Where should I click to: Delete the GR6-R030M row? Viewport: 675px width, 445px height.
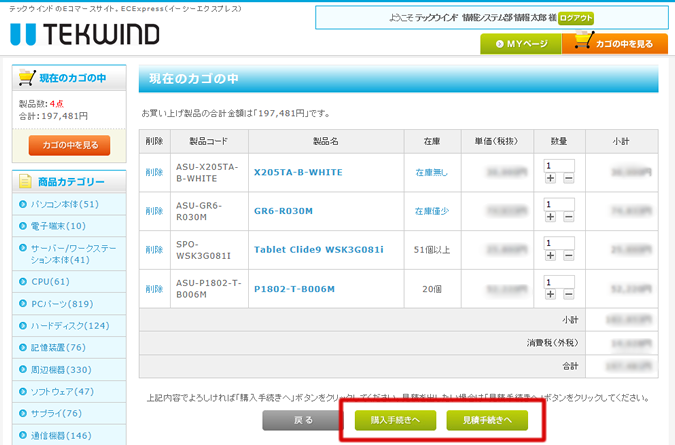click(154, 211)
